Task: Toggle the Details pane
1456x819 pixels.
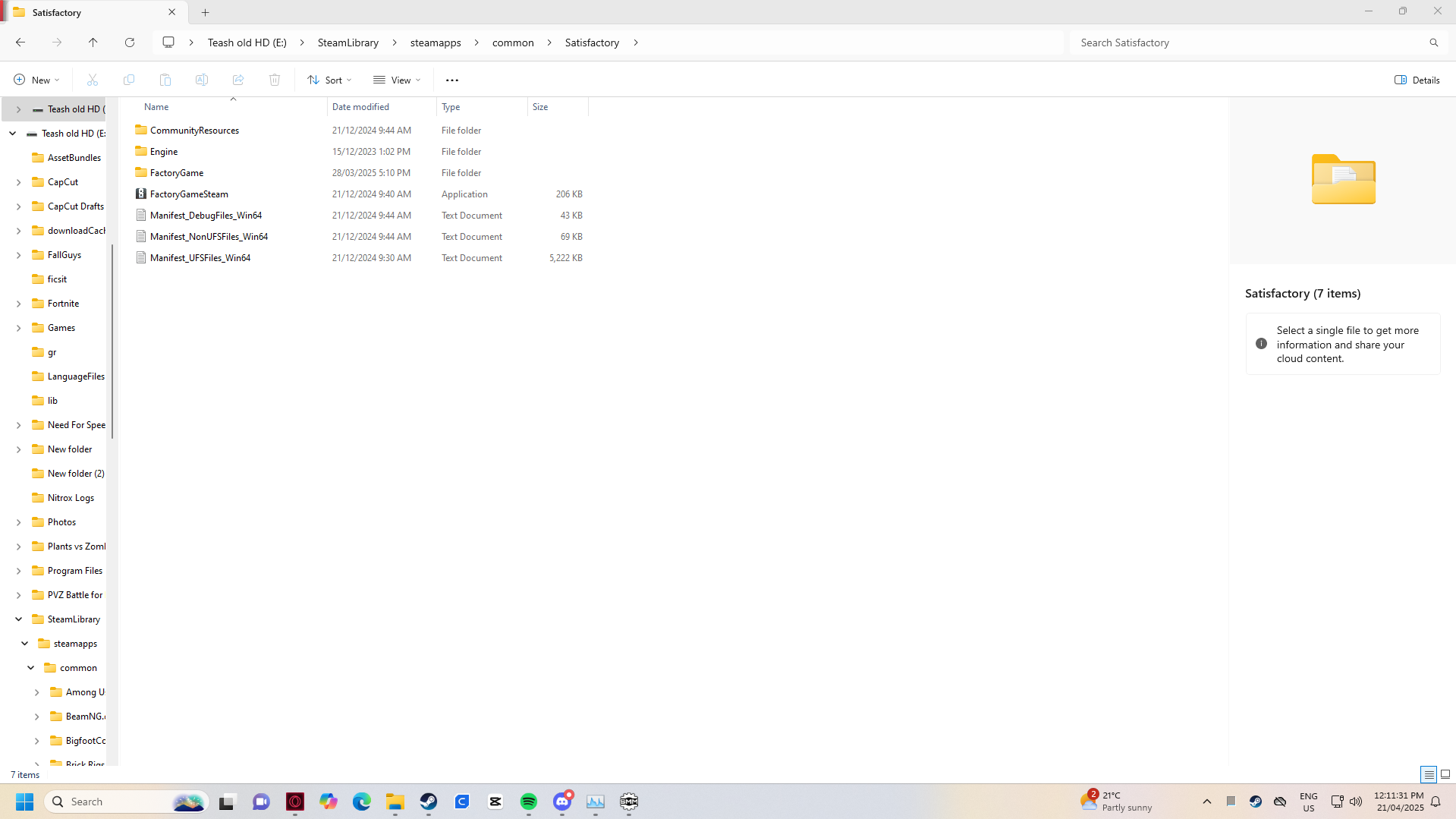Action: [1416, 80]
